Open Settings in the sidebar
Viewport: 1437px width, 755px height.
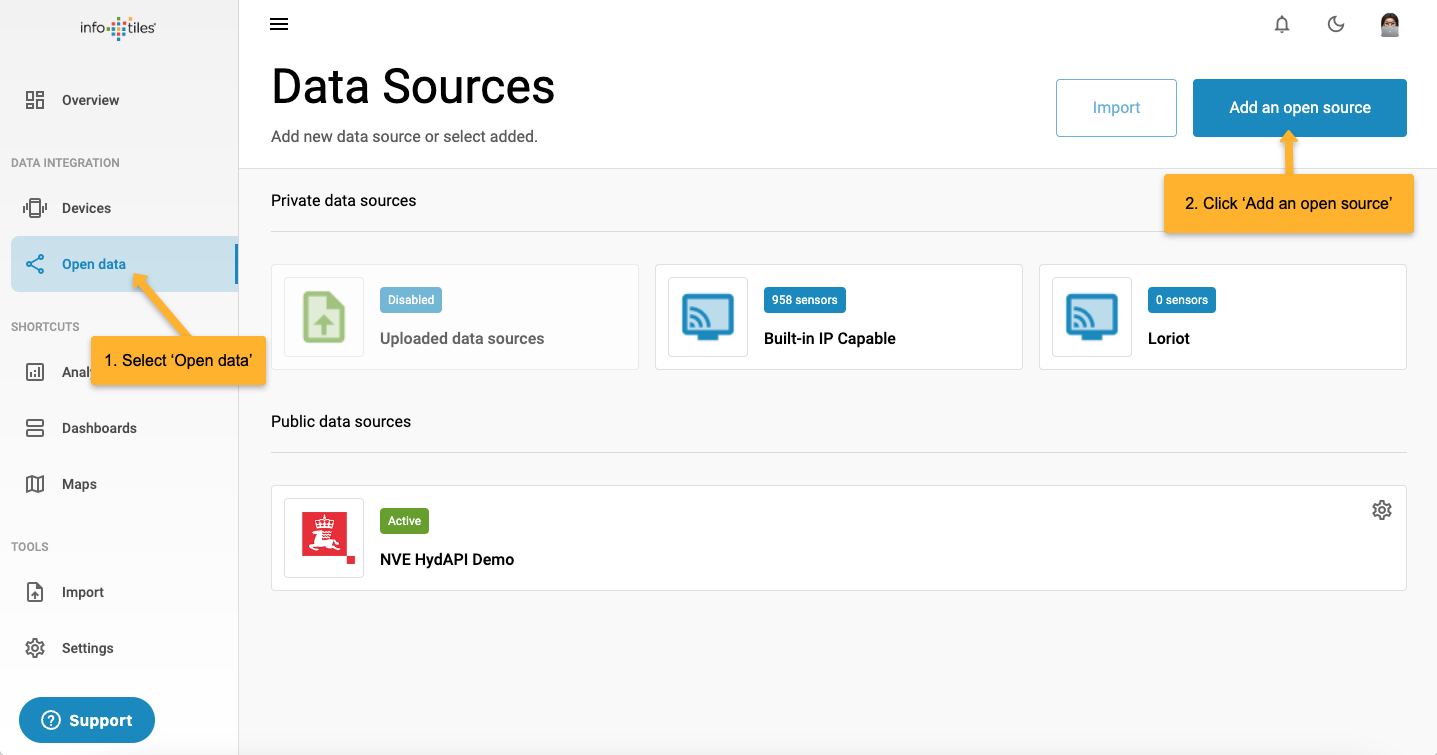(87, 648)
